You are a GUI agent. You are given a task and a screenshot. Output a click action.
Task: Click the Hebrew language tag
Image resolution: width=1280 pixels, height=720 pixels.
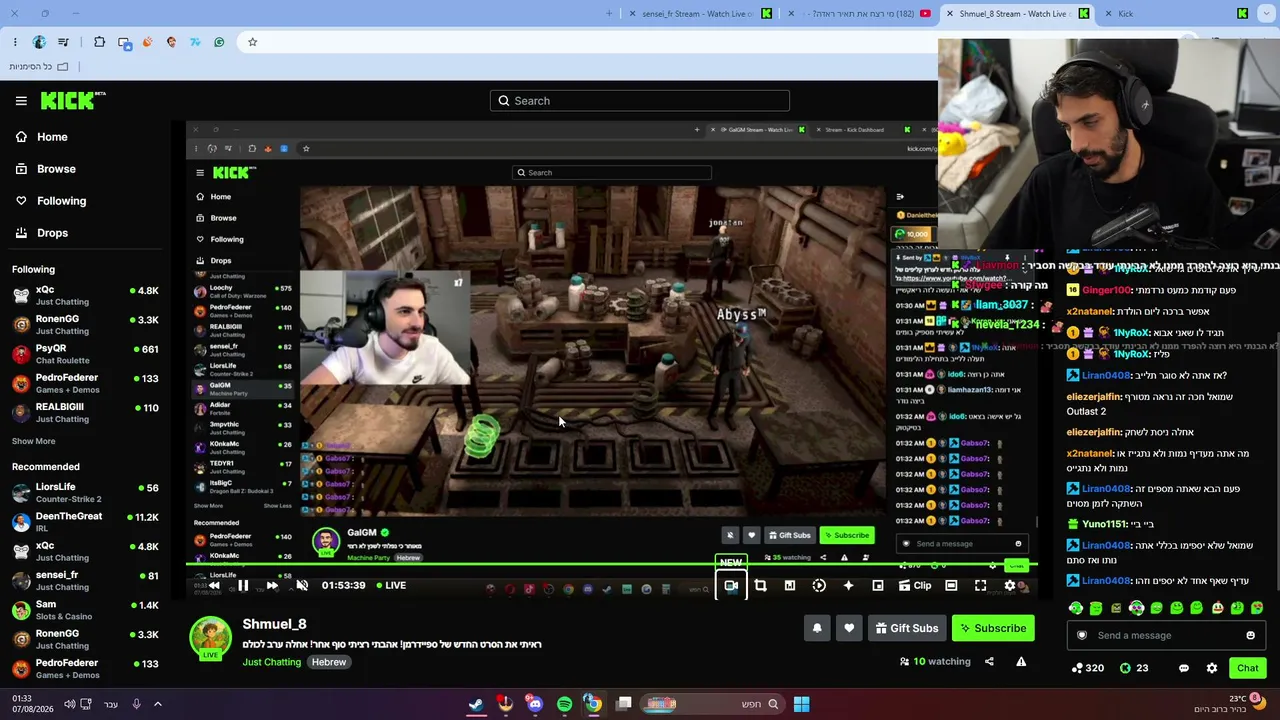[329, 662]
